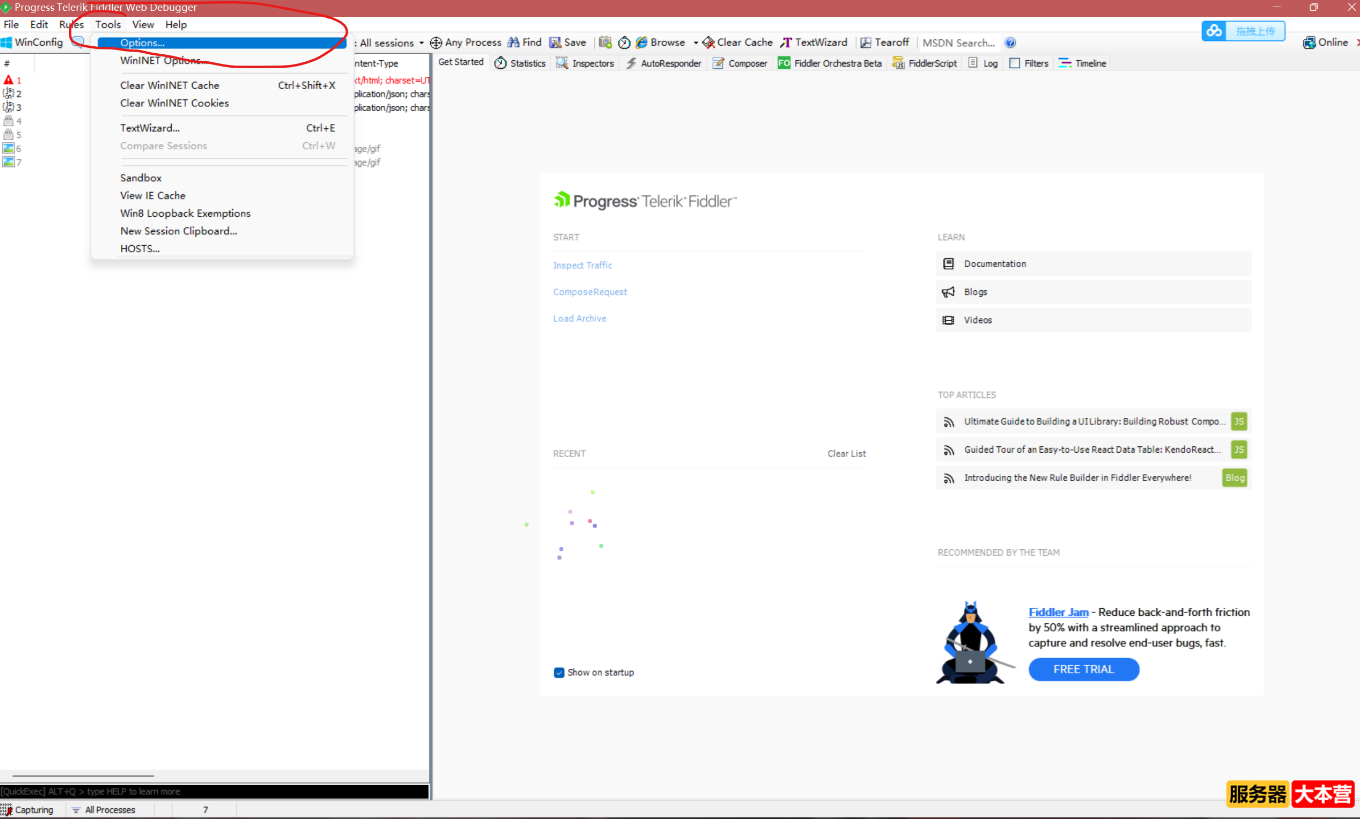
Task: Open Blogs in the Learn section
Action: click(x=1094, y=292)
